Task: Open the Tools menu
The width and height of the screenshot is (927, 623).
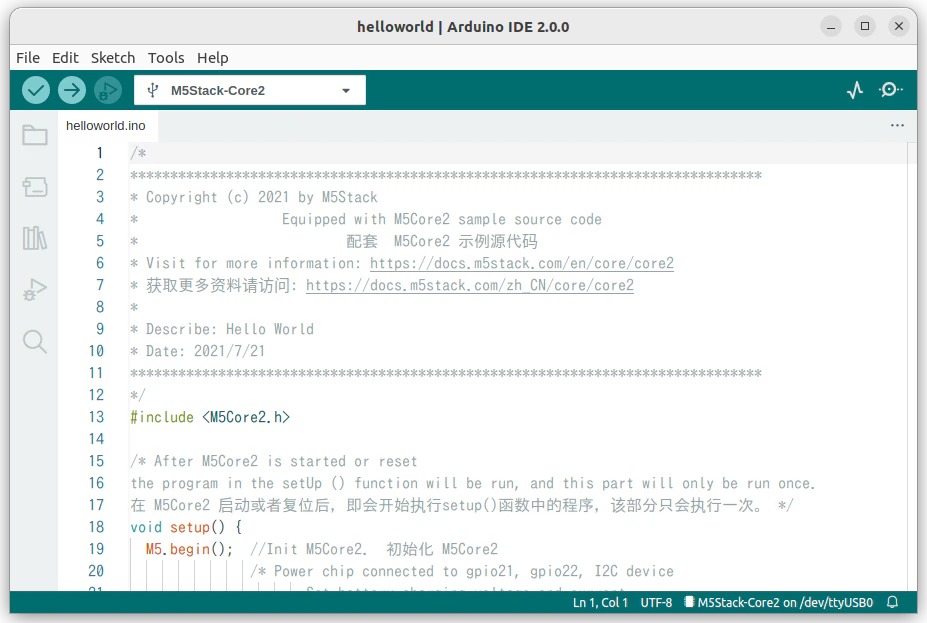Action: 166,58
